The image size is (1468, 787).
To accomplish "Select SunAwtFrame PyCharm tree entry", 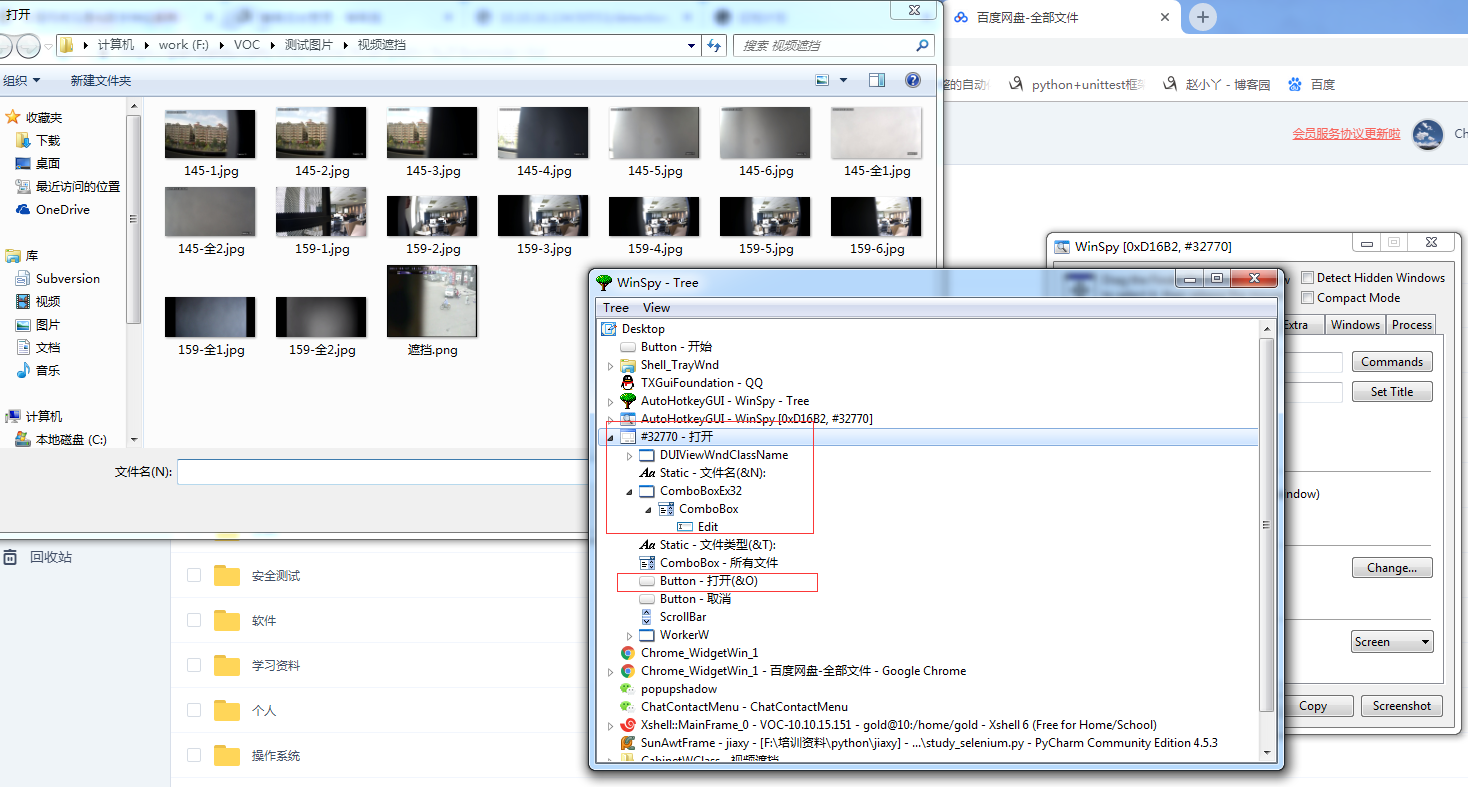I will coord(929,743).
